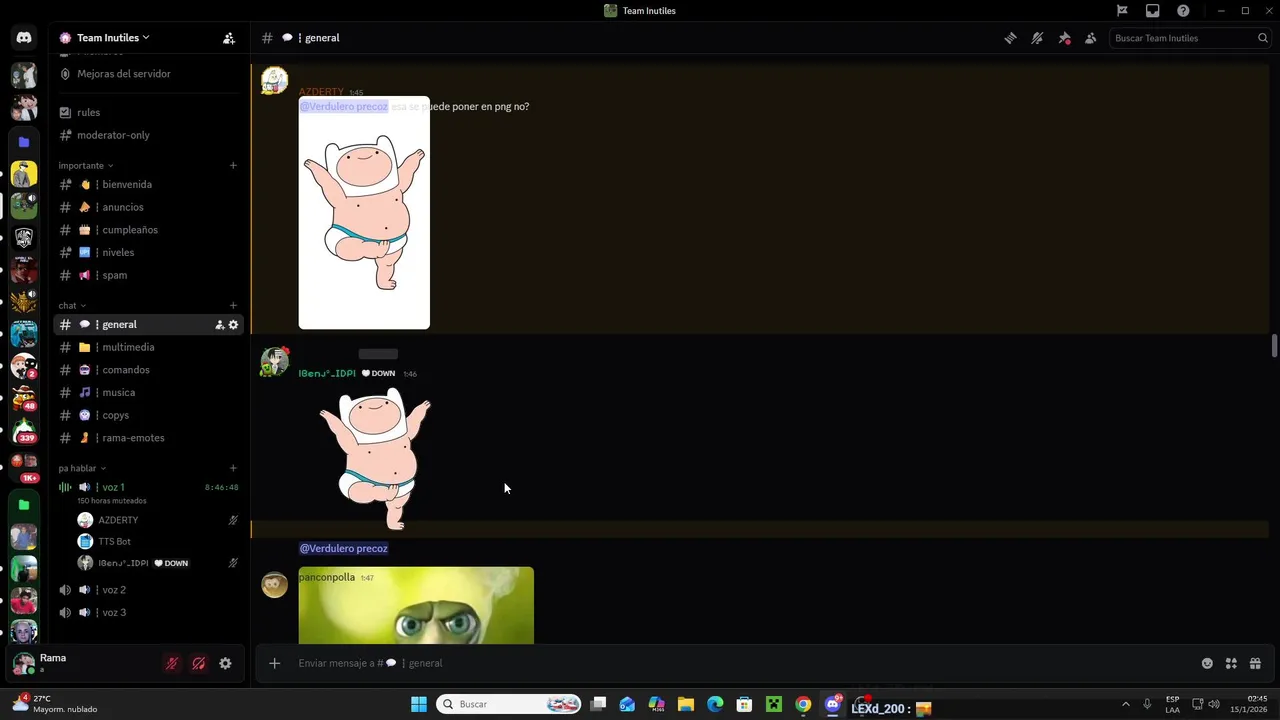
Task: Add channel to importante category
Action: 233,166
